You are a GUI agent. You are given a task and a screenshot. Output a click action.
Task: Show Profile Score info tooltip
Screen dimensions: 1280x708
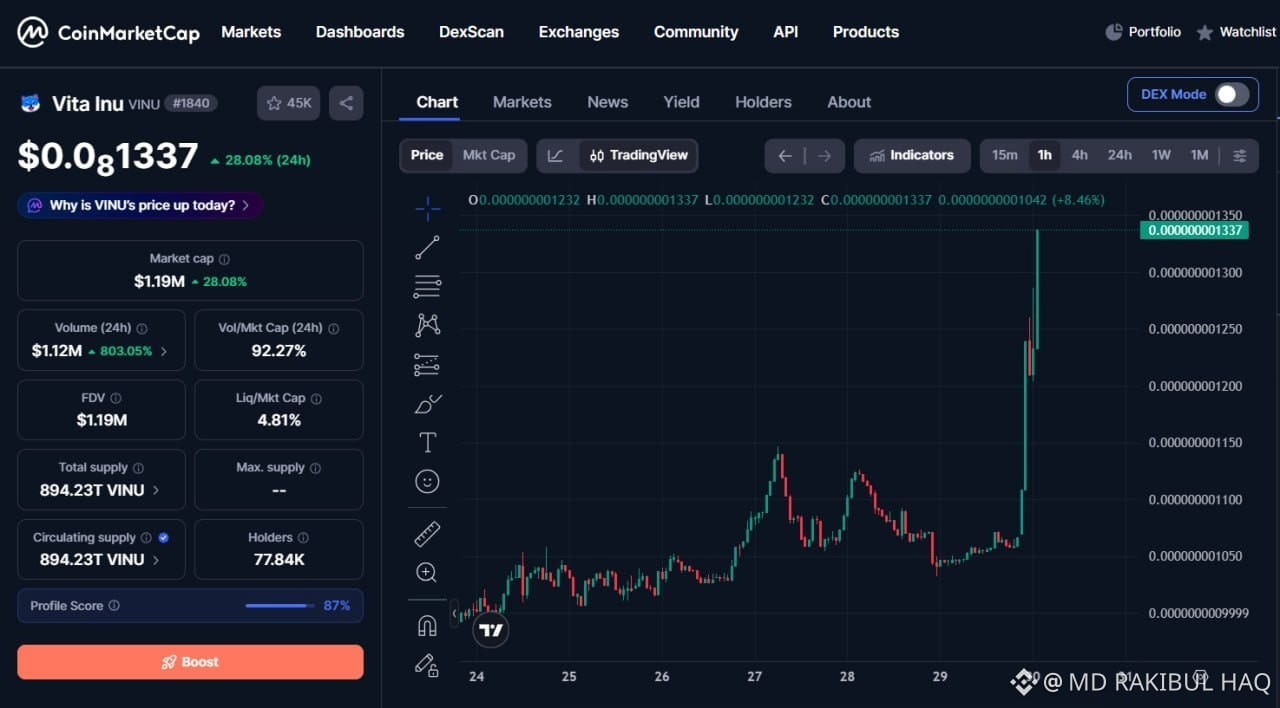[114, 605]
